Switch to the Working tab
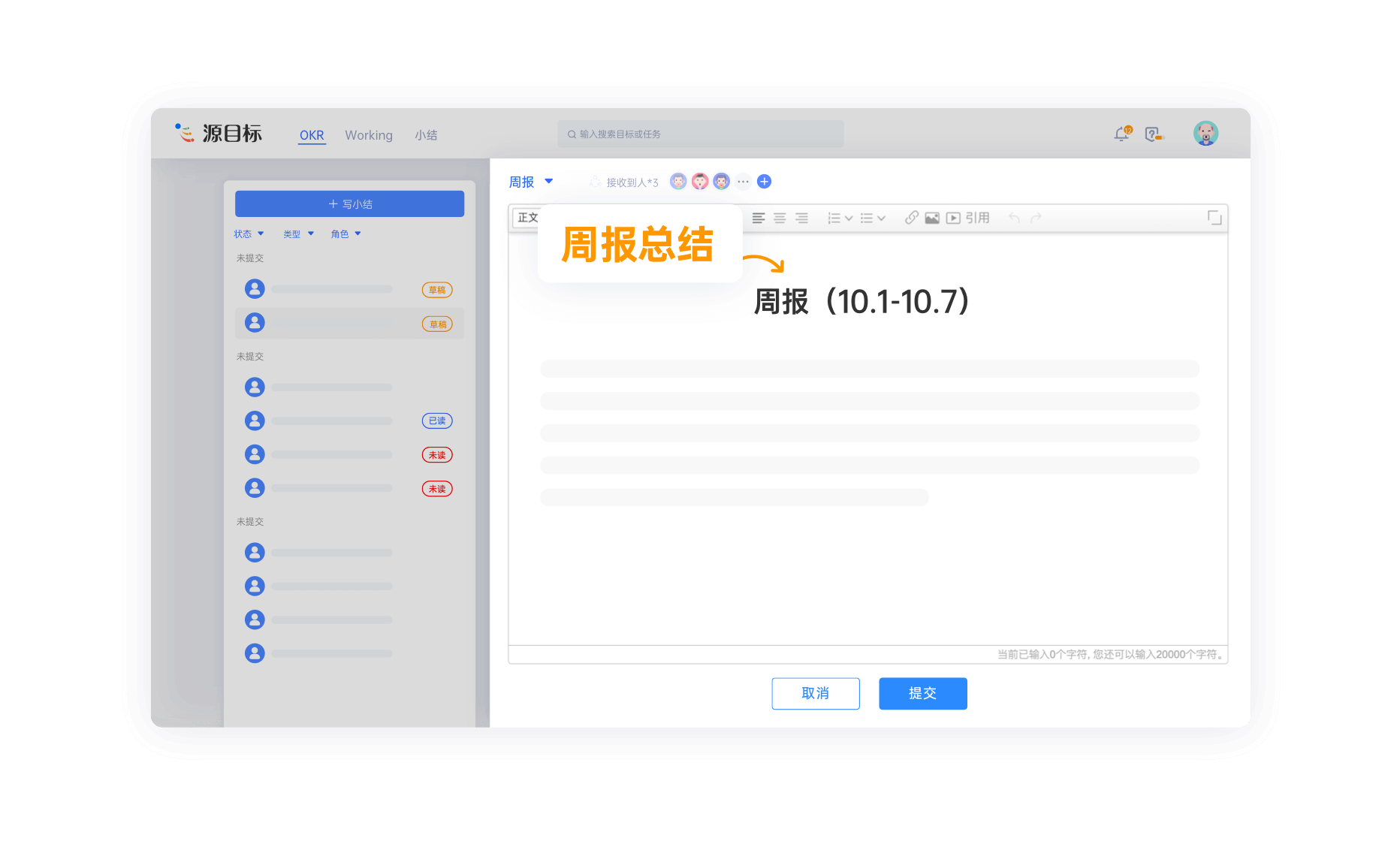The image size is (1400, 841). [x=369, y=135]
